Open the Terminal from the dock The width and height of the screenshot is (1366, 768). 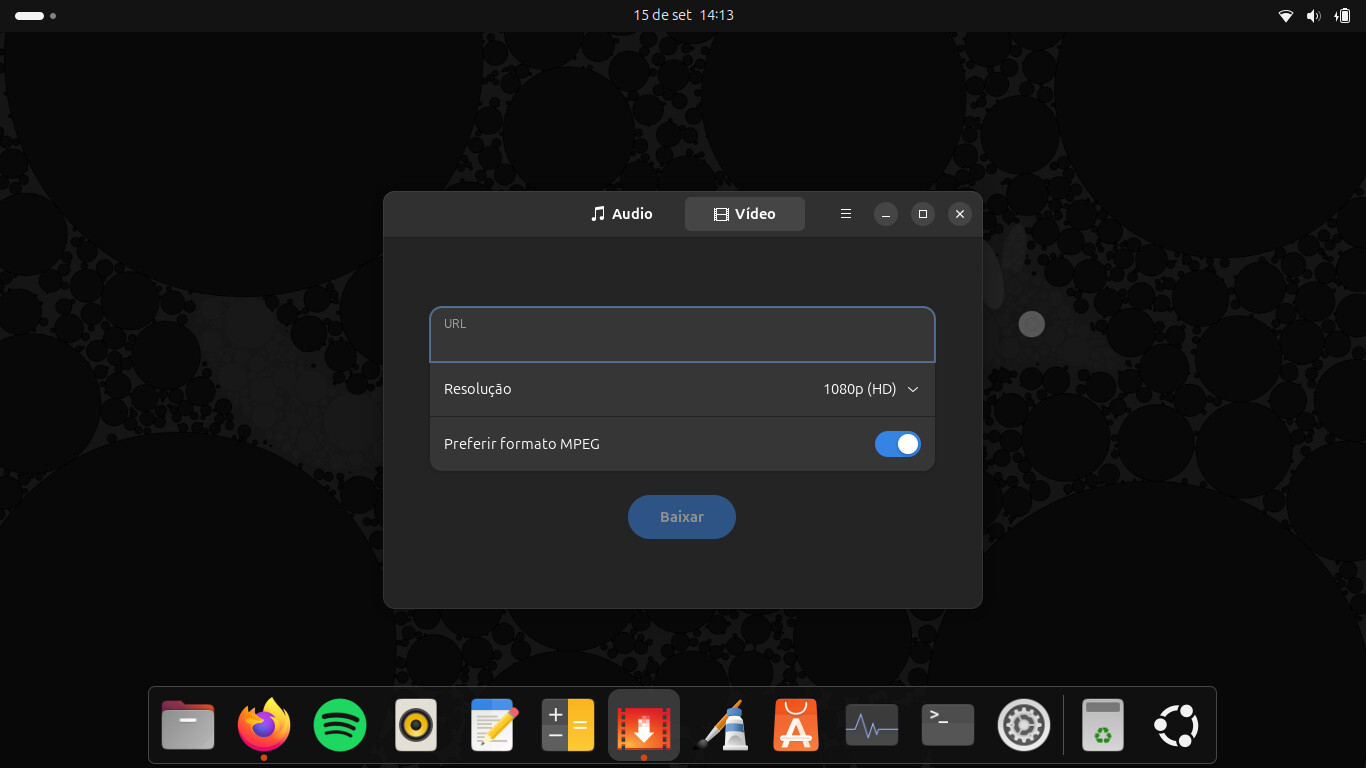[x=948, y=725]
